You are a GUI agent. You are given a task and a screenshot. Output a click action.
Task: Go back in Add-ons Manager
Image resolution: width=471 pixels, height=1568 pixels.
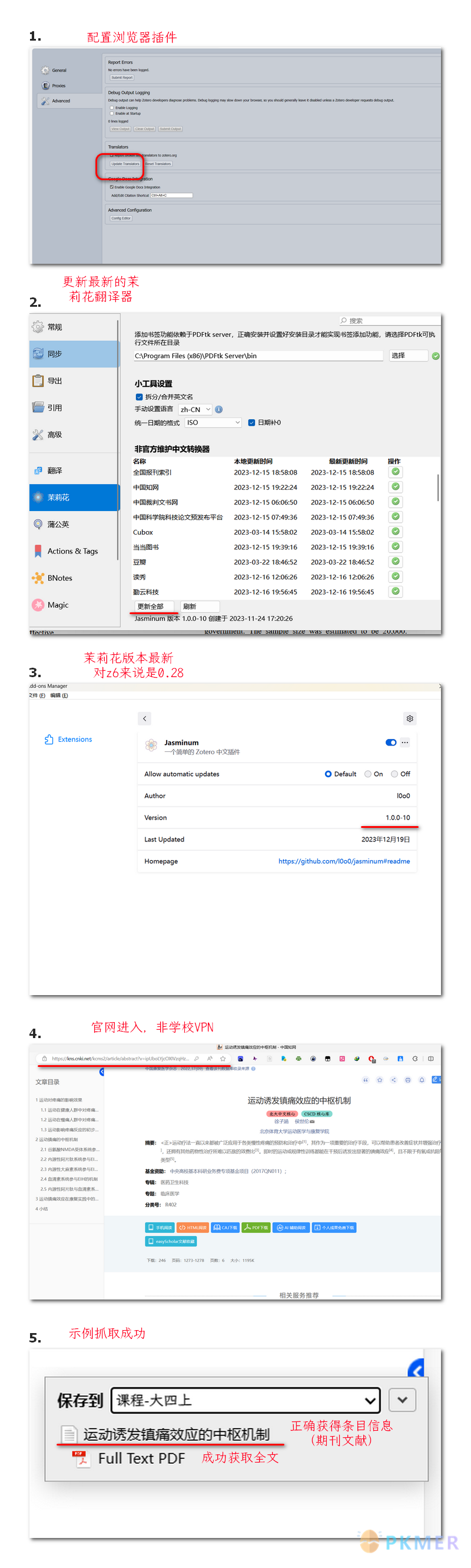[145, 719]
